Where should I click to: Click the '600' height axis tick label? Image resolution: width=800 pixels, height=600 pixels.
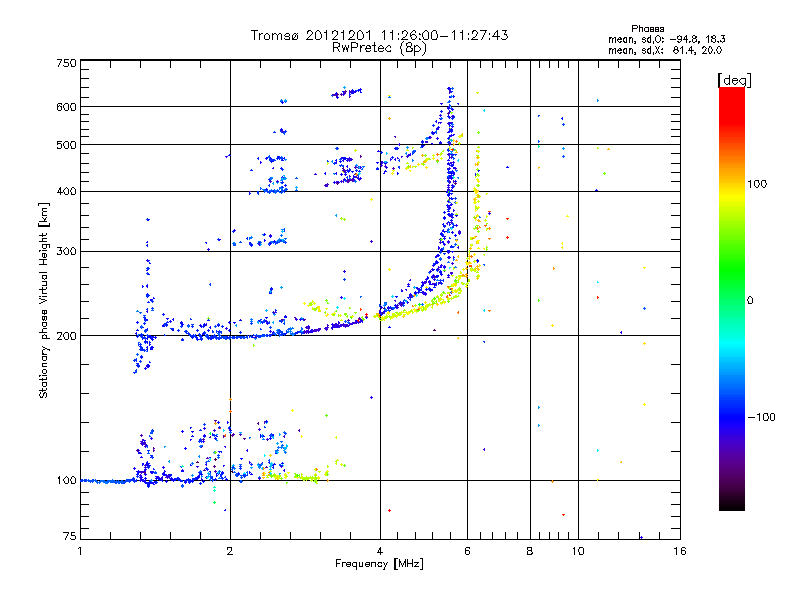pyautogui.click(x=67, y=107)
